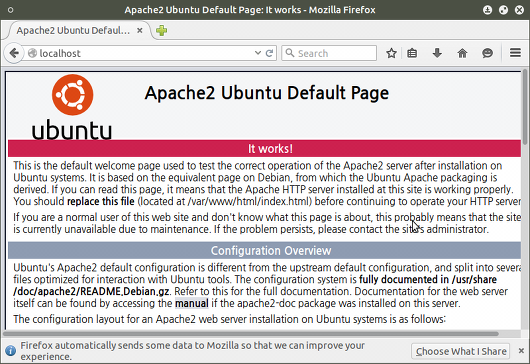Click 'Apache2 Ubuntu Default Page' heading
Image resolution: width=530 pixels, height=364 pixels.
(267, 93)
